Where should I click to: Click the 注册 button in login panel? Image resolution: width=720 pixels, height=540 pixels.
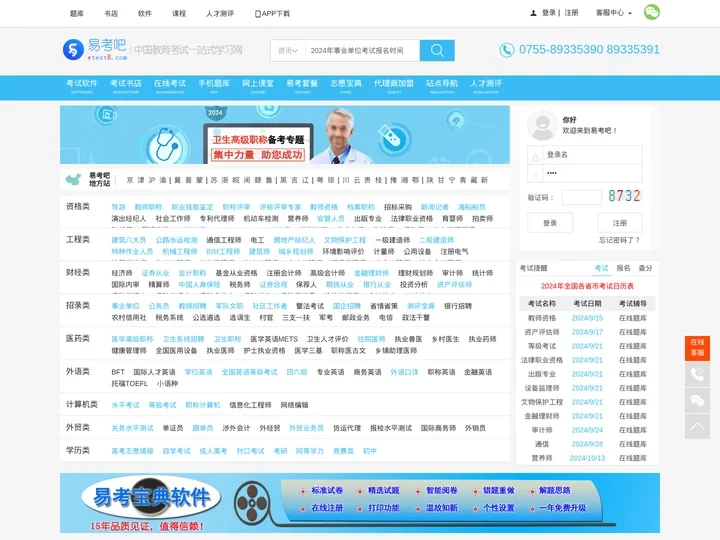[x=619, y=223]
